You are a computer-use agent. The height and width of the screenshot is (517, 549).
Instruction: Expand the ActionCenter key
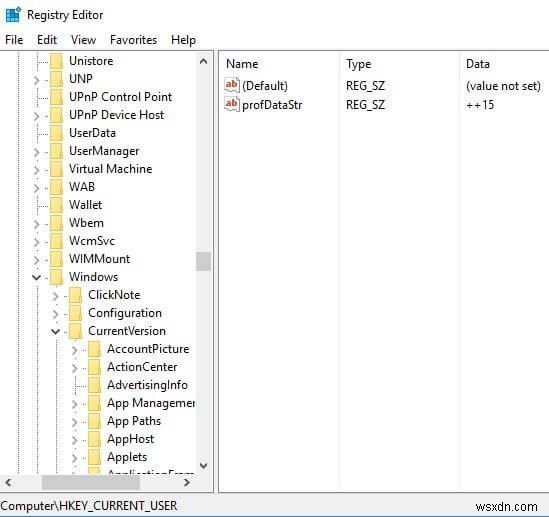coord(74,368)
